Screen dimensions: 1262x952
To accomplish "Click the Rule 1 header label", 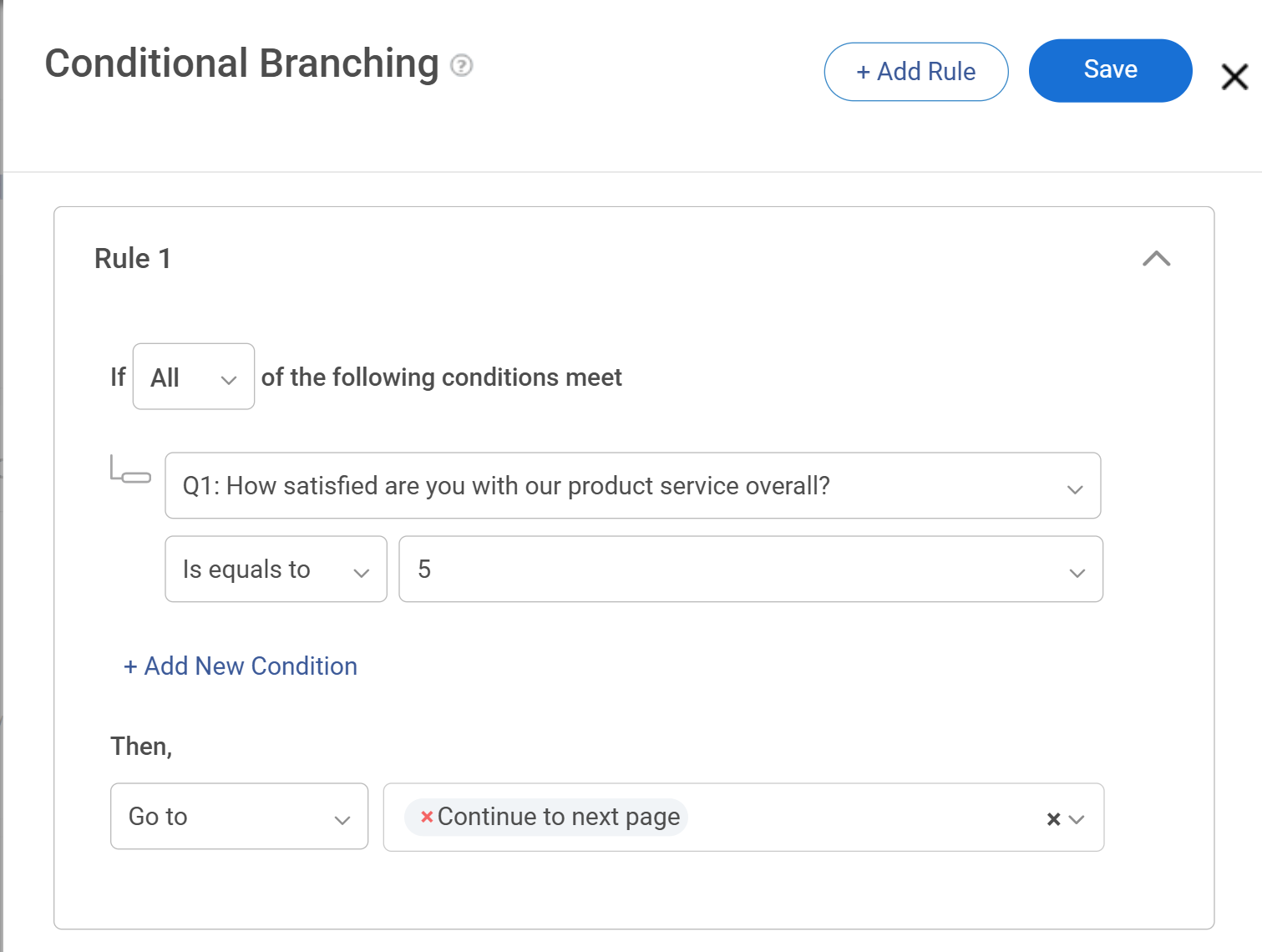I will pyautogui.click(x=133, y=258).
